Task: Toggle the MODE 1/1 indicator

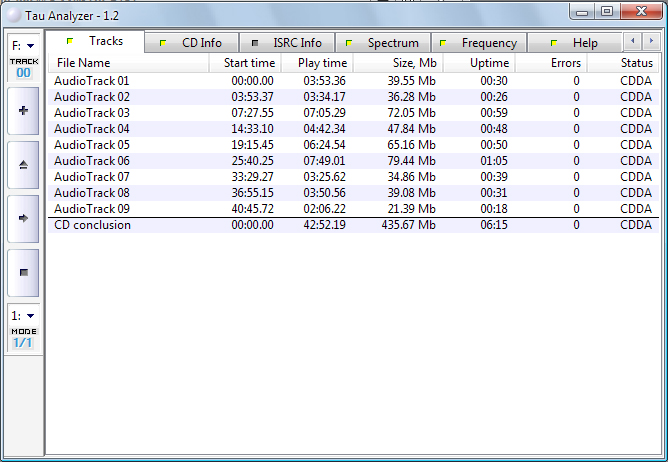Action: tap(23, 337)
